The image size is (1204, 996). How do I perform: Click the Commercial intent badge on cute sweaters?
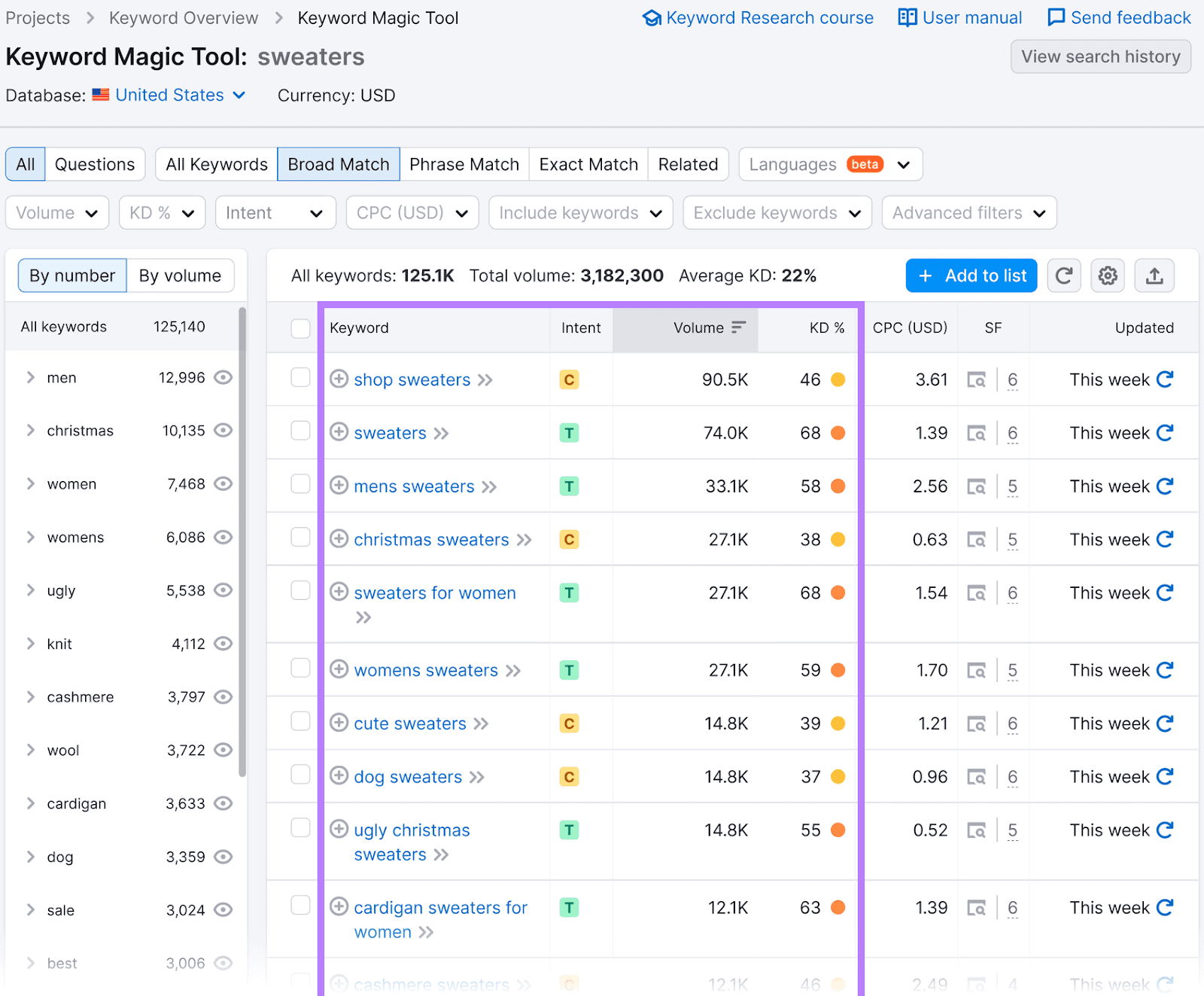pos(569,723)
